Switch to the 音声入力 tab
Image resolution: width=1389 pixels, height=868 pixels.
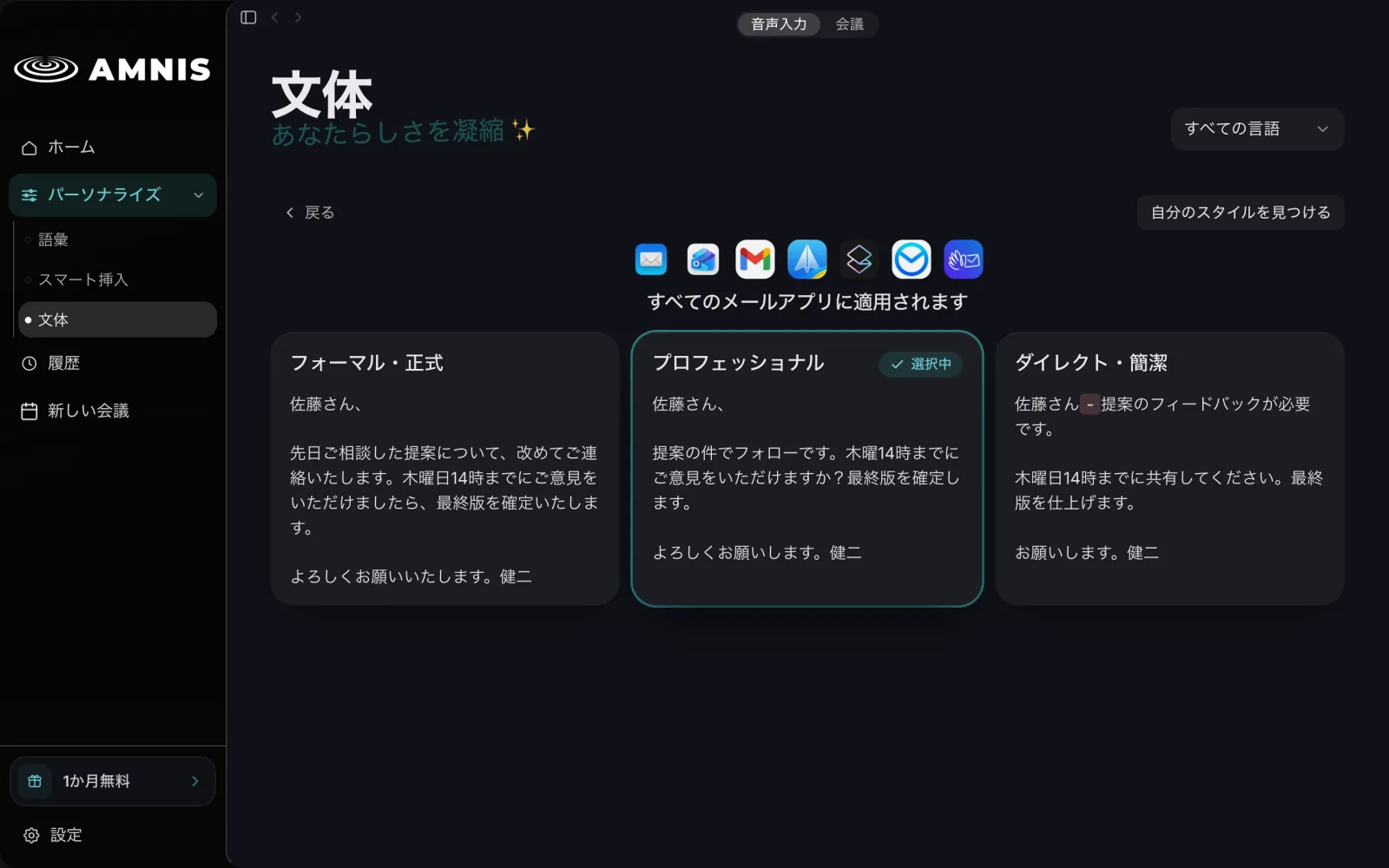point(779,24)
